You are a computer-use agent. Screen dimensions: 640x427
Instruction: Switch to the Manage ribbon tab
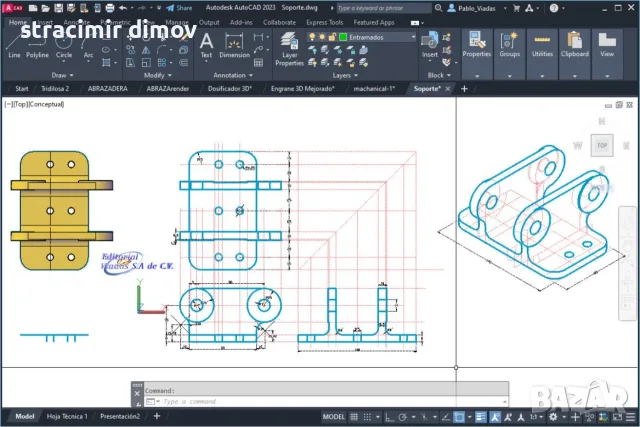(x=177, y=22)
